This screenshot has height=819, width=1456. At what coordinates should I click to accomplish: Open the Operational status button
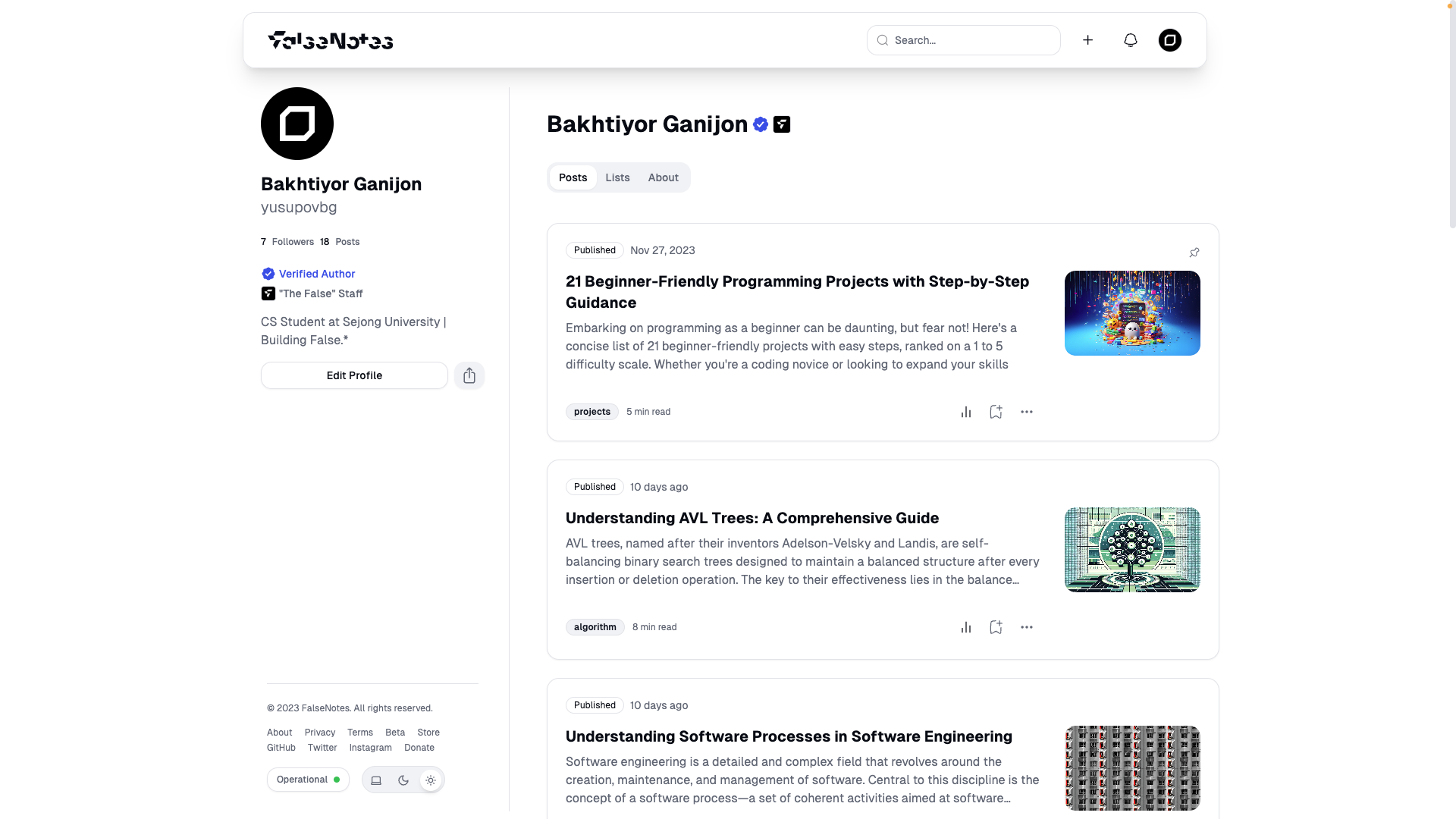coord(308,780)
